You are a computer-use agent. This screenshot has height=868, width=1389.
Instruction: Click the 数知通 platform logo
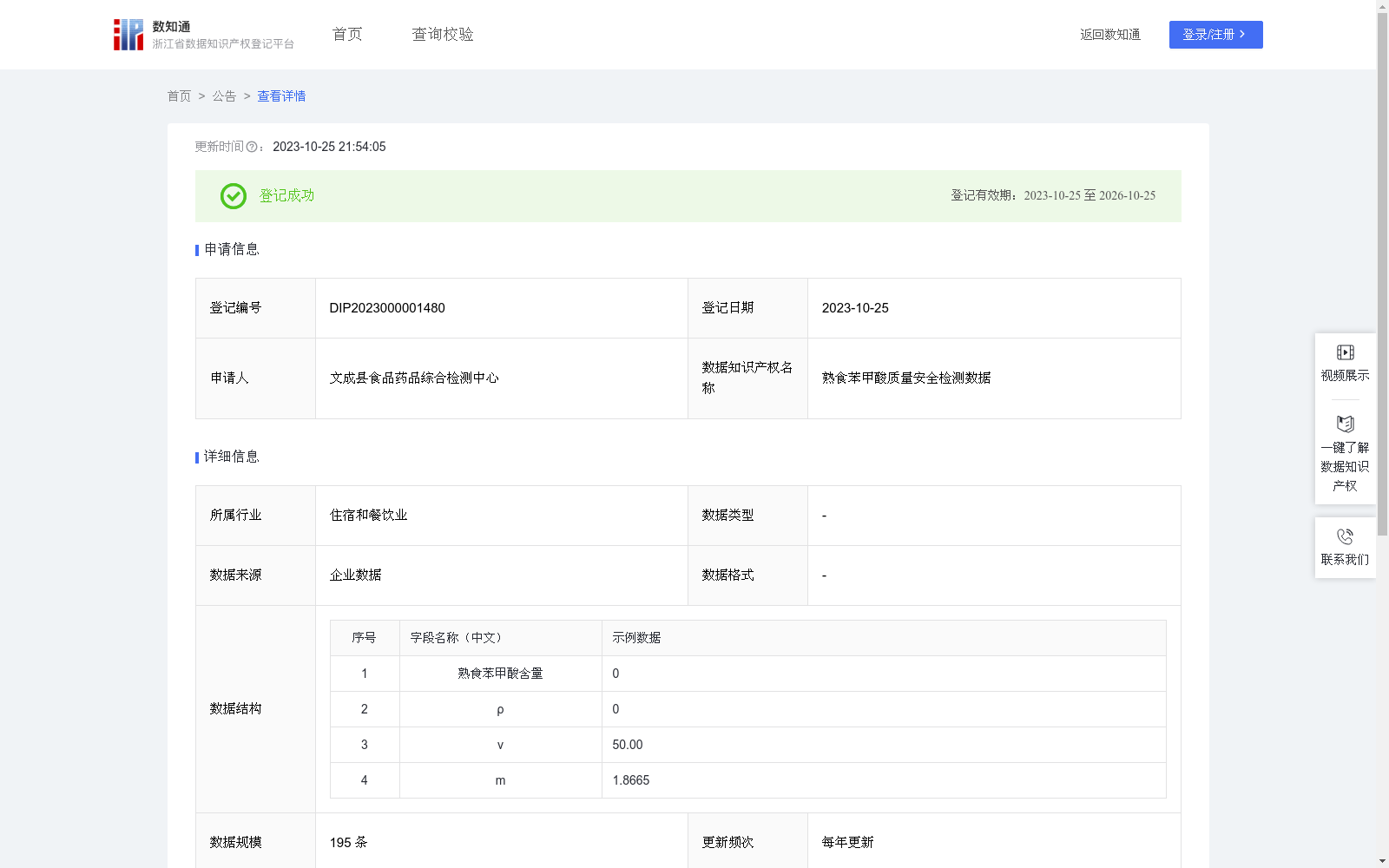[203, 35]
